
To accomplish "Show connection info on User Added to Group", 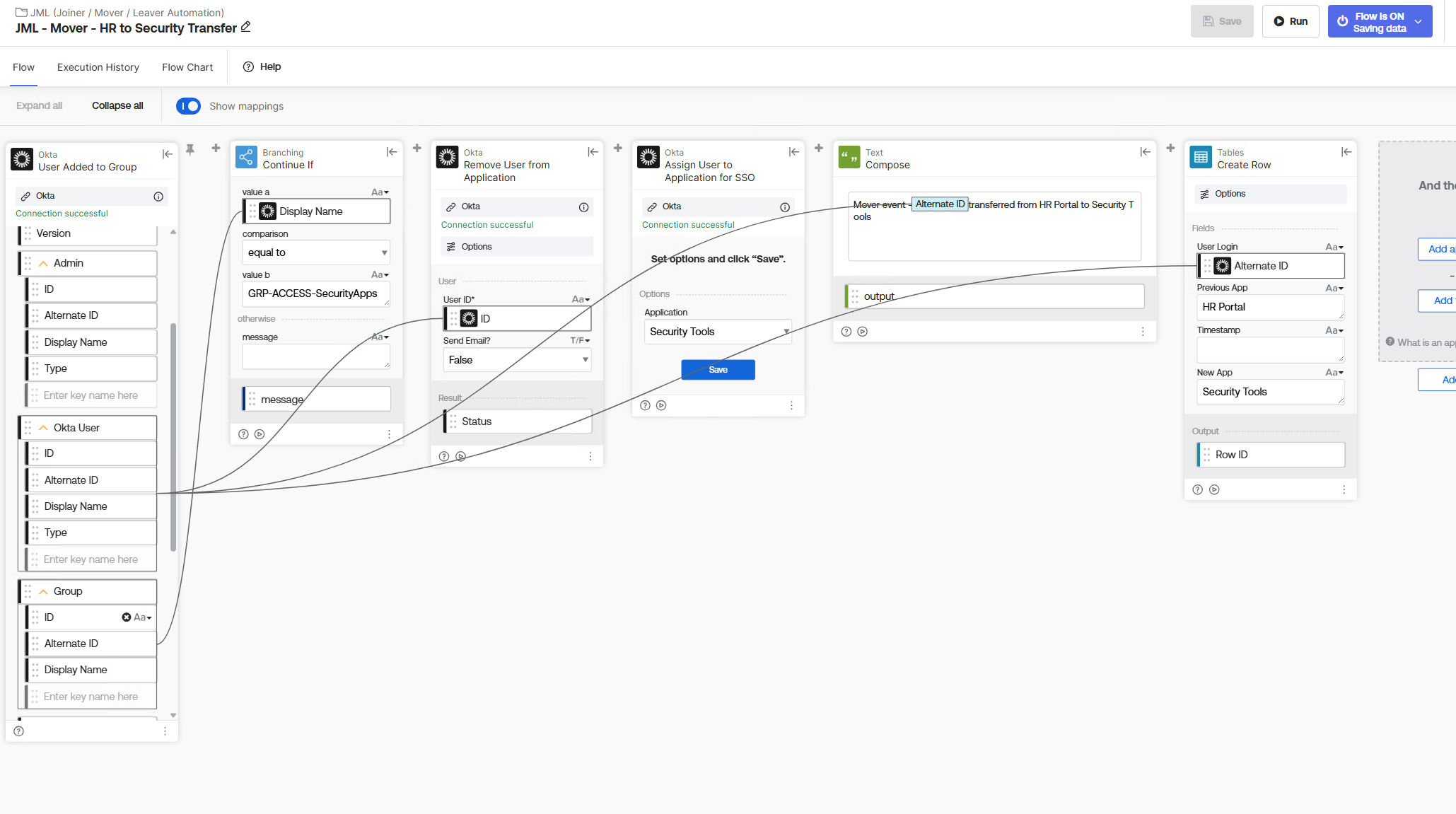I will (158, 197).
